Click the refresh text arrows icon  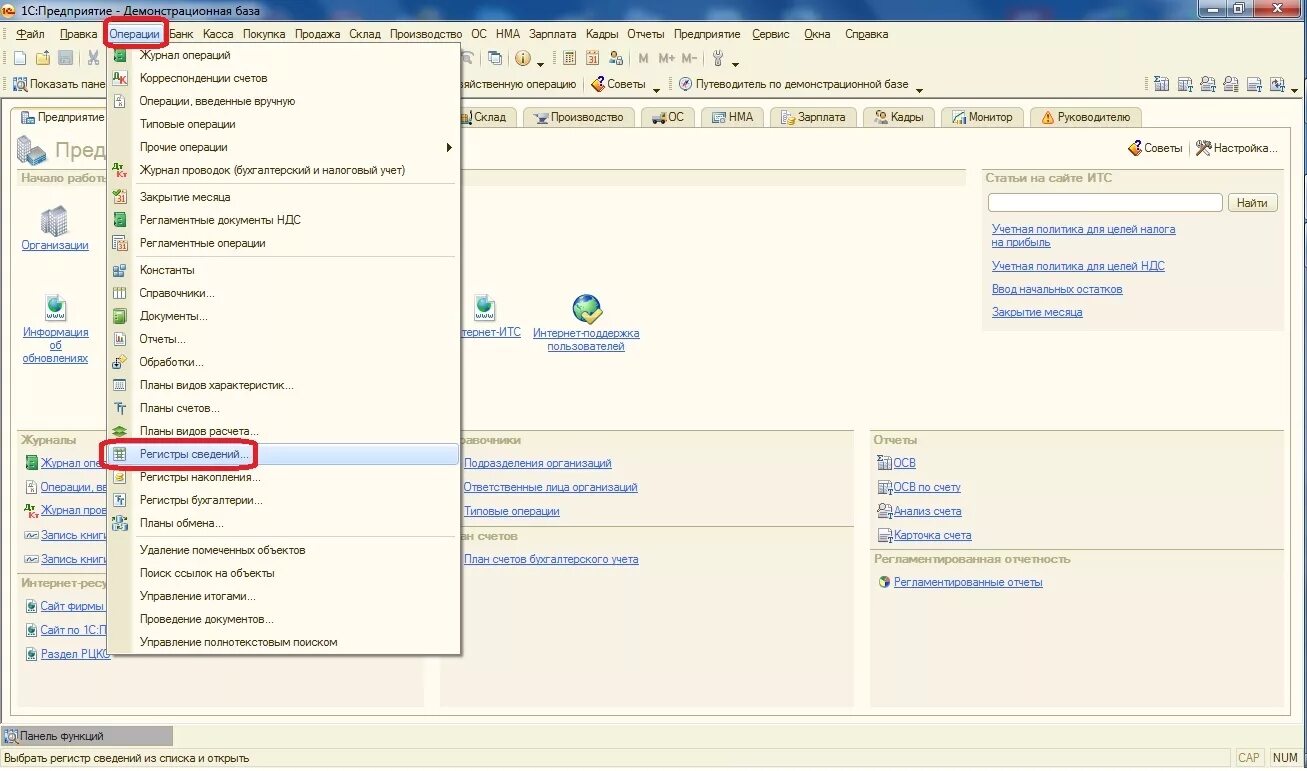tap(1277, 84)
